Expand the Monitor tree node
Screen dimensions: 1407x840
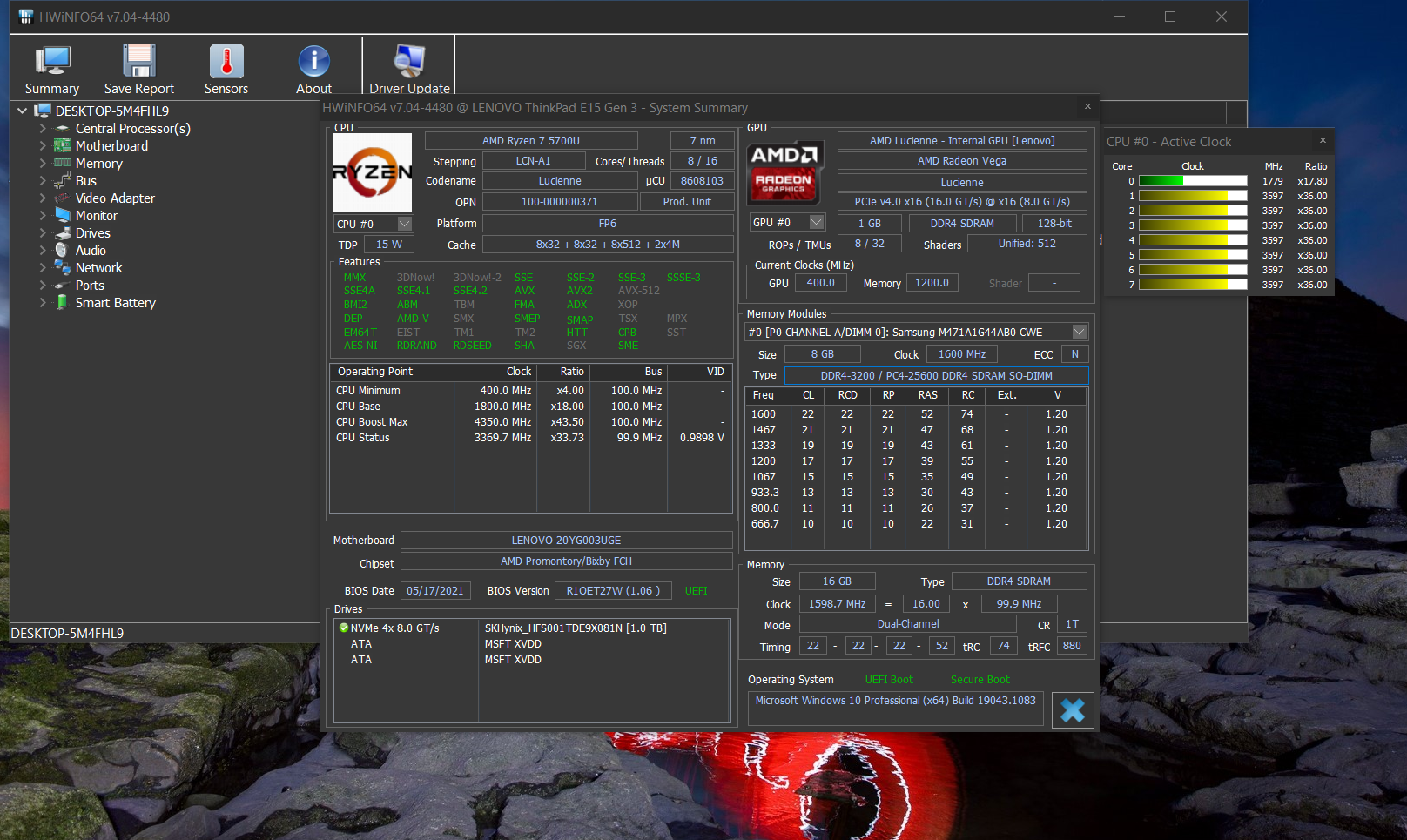tap(43, 216)
